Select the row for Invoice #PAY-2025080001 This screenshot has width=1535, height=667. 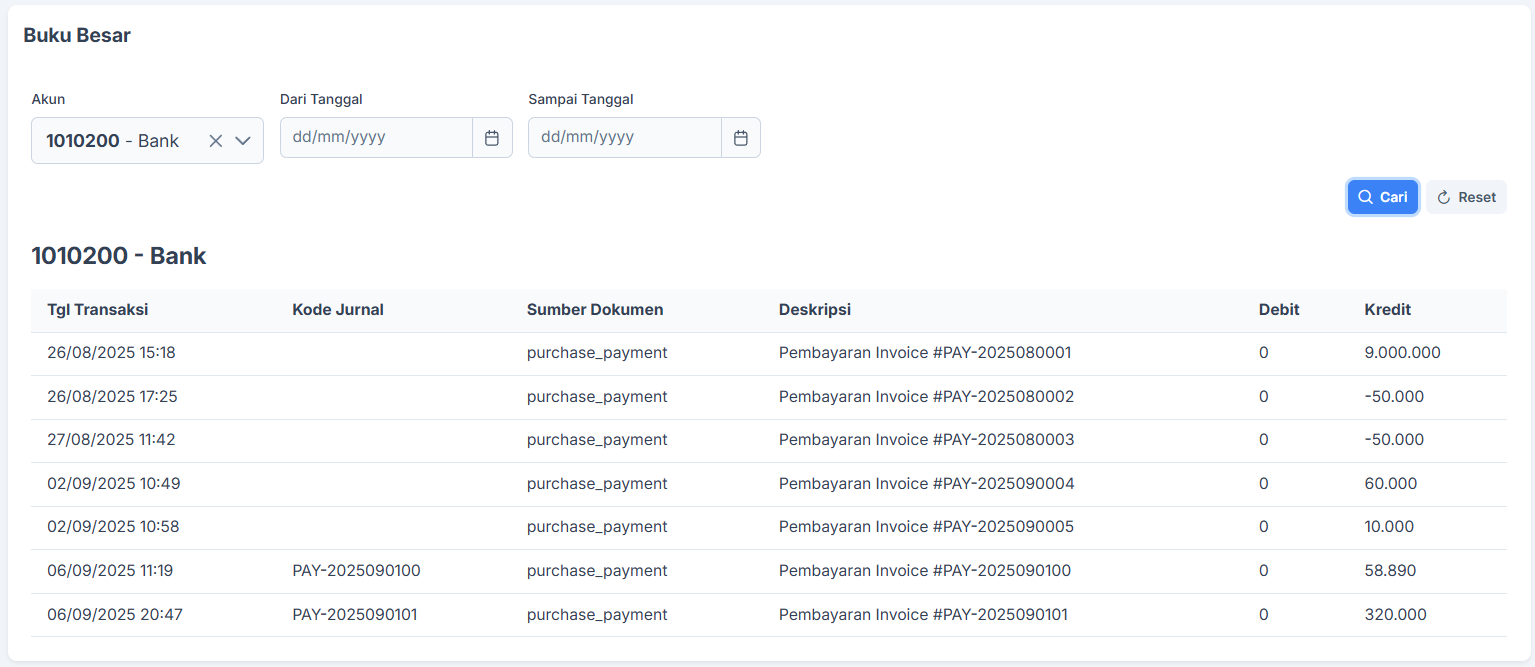click(925, 353)
